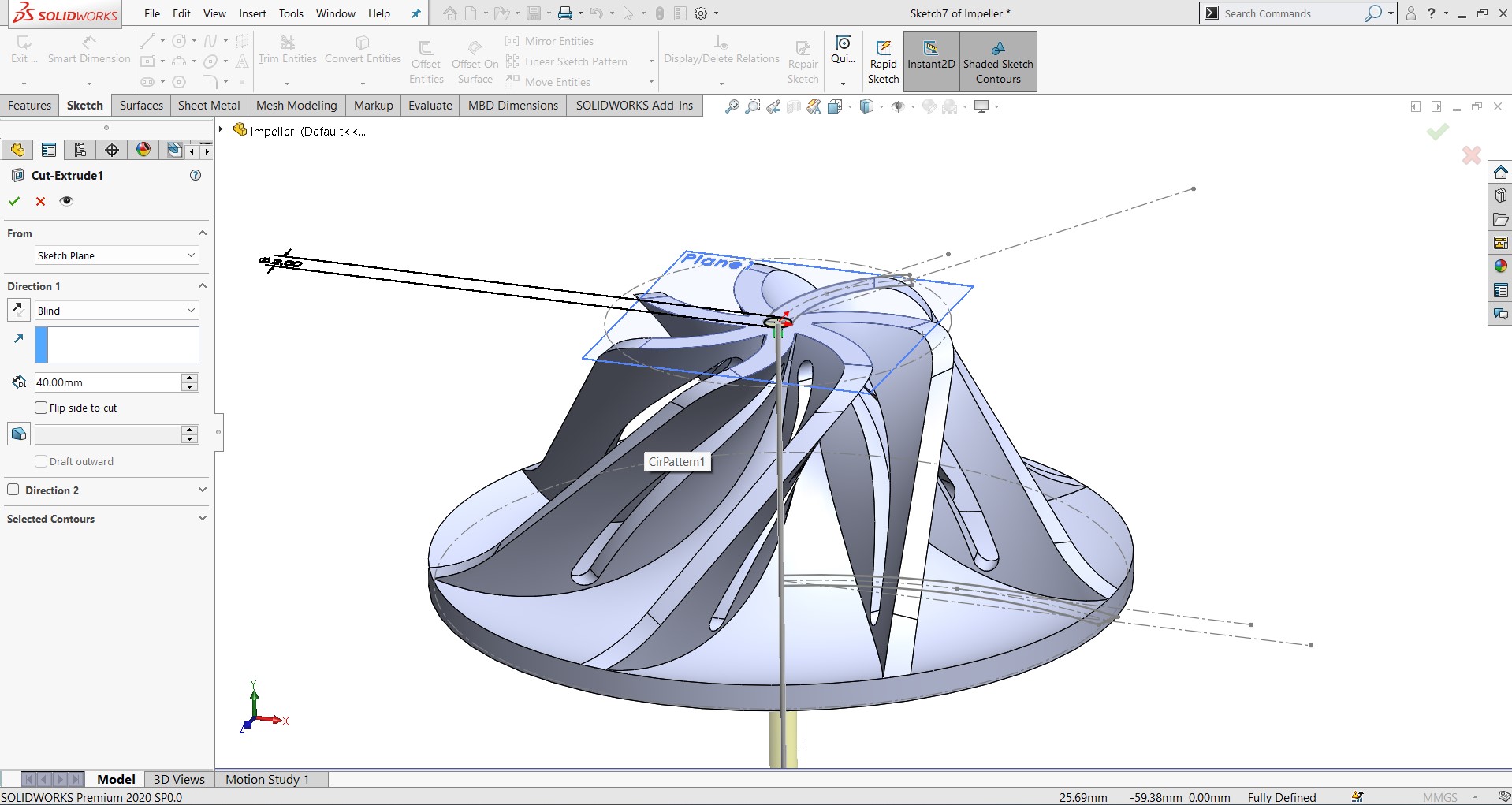Click the Repair Sketch button
Viewport: 1512px width, 805px height.
(803, 61)
